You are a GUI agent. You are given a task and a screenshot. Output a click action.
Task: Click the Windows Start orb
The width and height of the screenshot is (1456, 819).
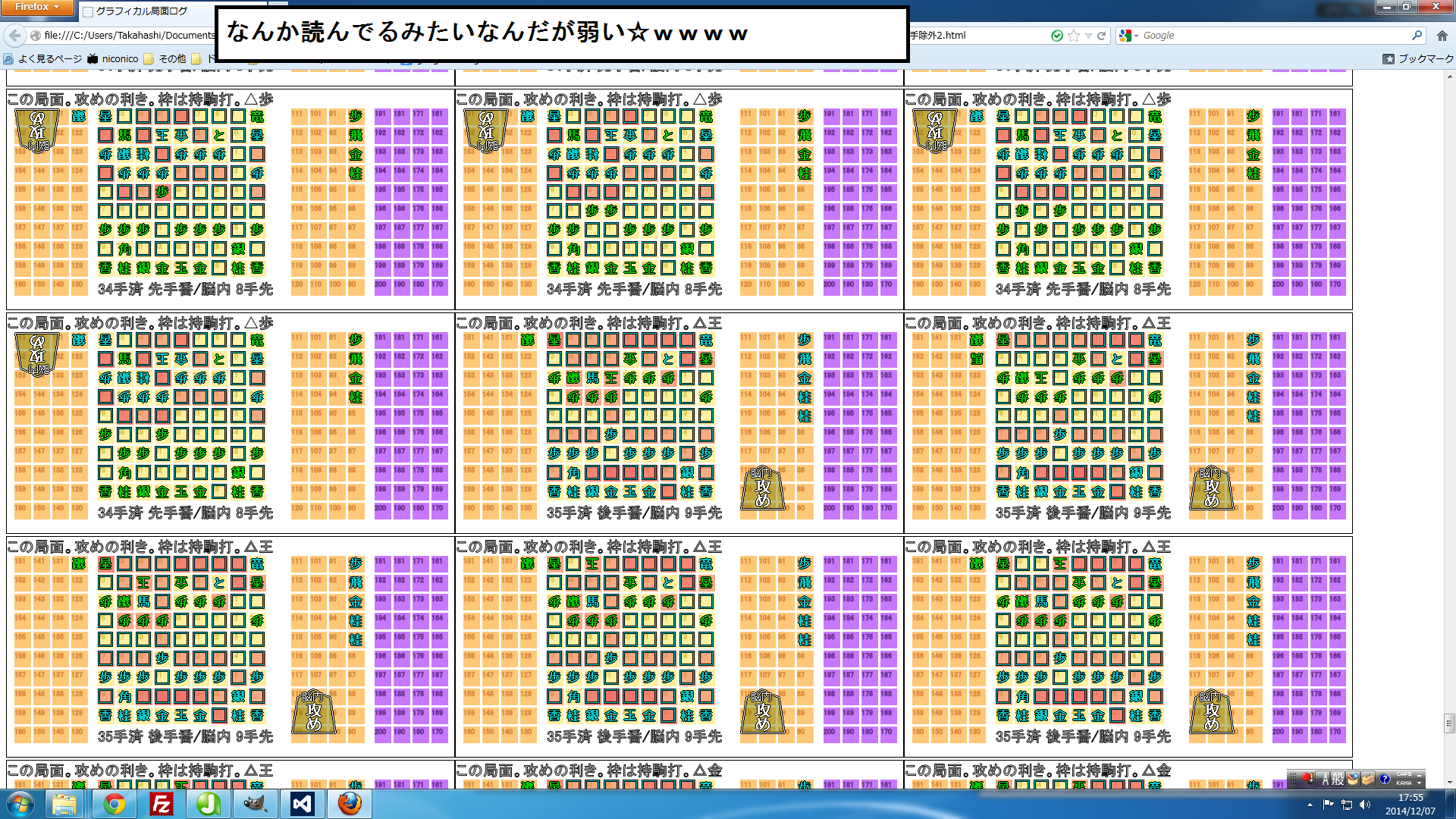pyautogui.click(x=20, y=803)
